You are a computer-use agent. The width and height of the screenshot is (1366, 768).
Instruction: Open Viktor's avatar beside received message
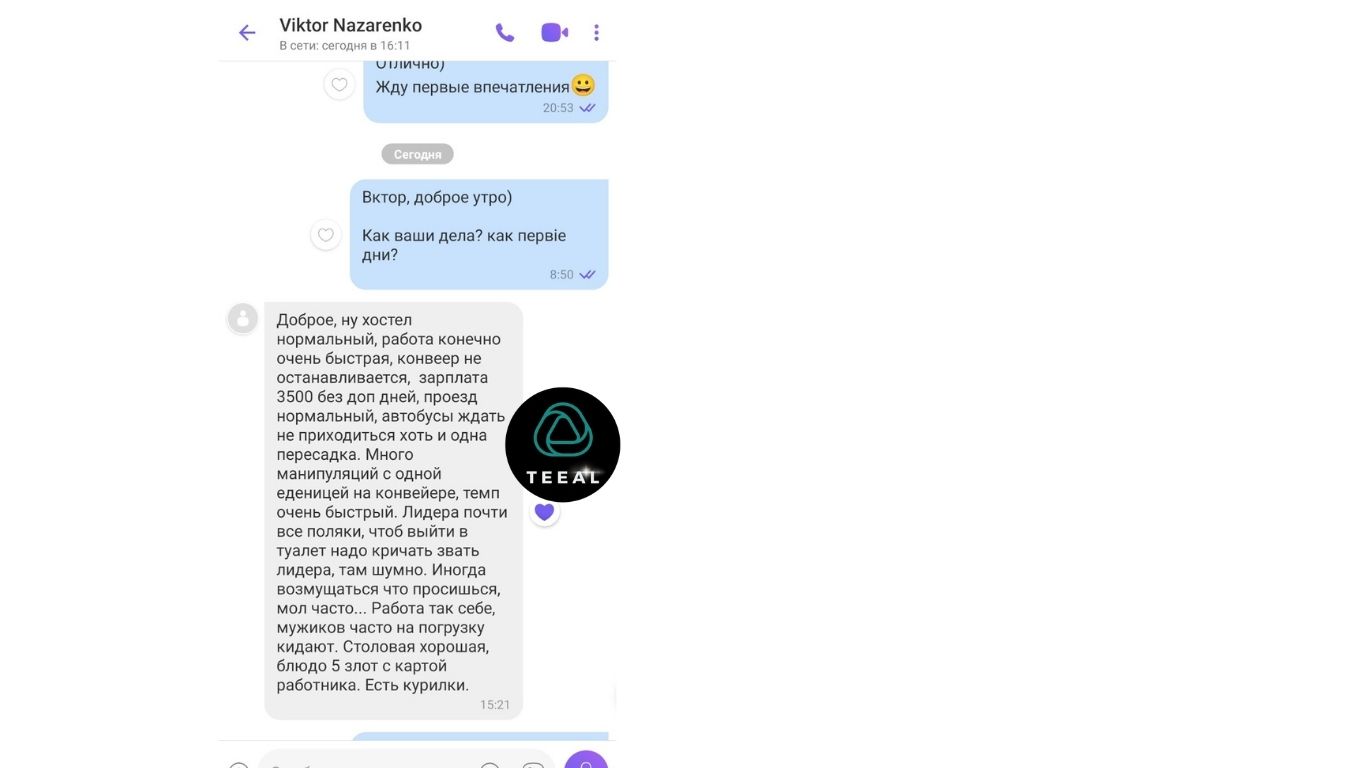pyautogui.click(x=242, y=318)
